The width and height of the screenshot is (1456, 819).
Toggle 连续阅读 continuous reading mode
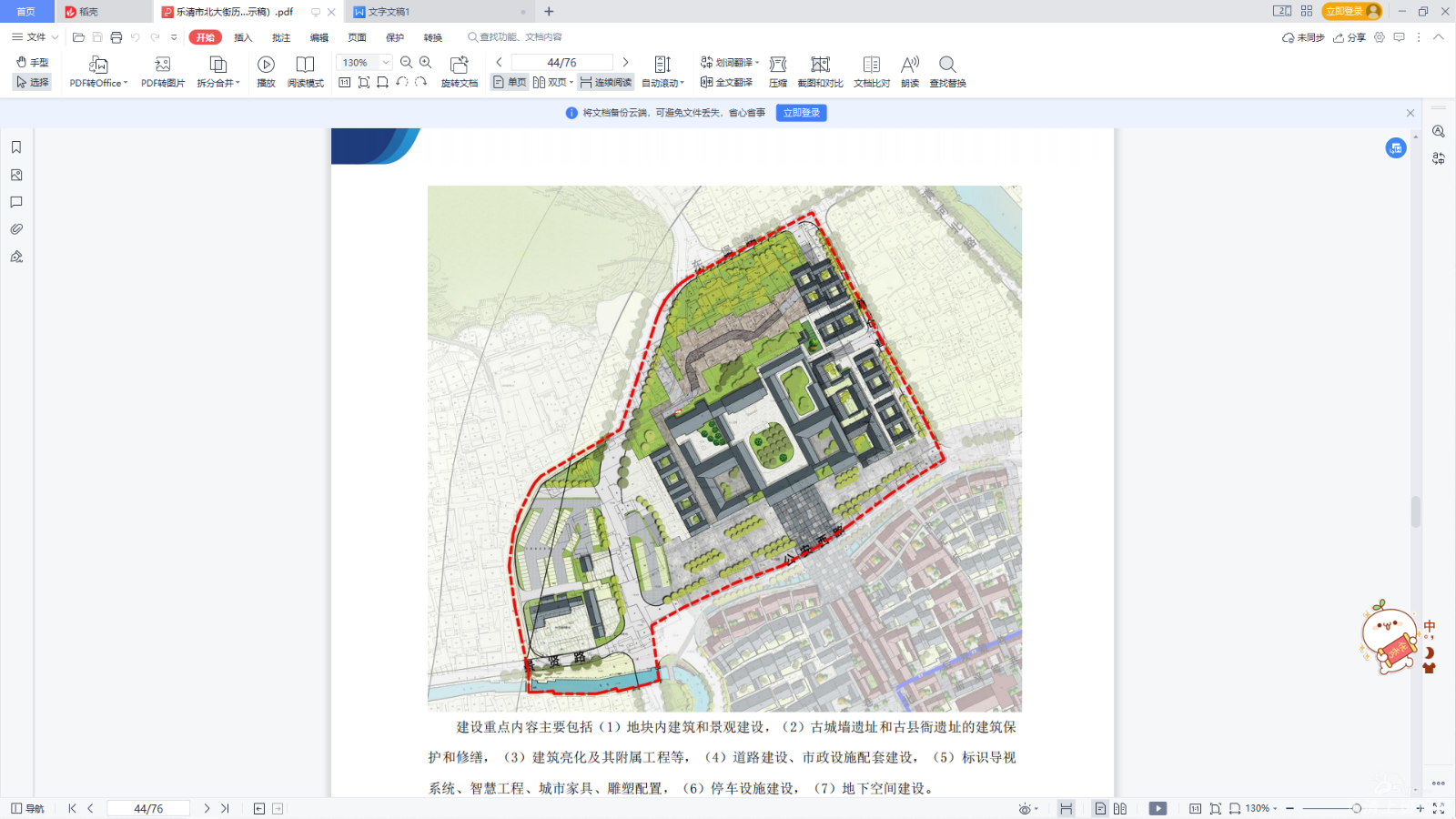606,82
